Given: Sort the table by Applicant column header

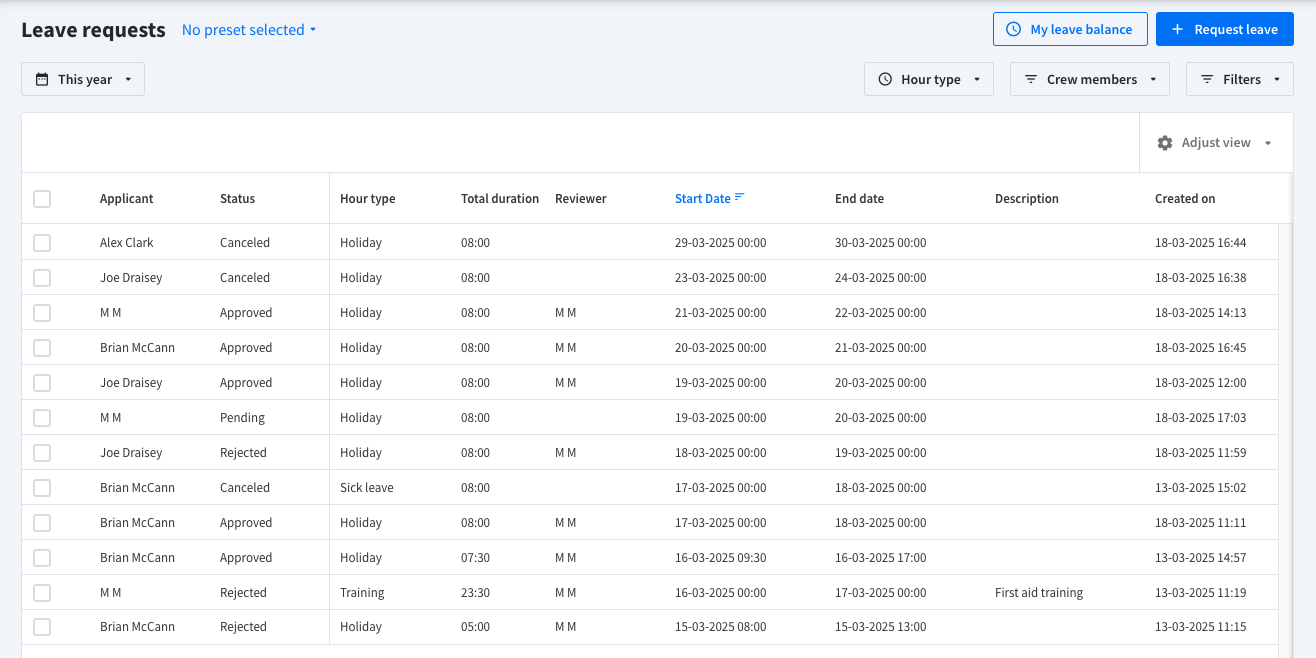Looking at the screenshot, I should point(127,199).
